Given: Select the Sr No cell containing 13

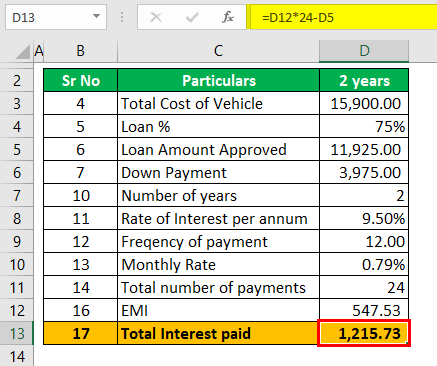Looking at the screenshot, I should pyautogui.click(x=81, y=264).
